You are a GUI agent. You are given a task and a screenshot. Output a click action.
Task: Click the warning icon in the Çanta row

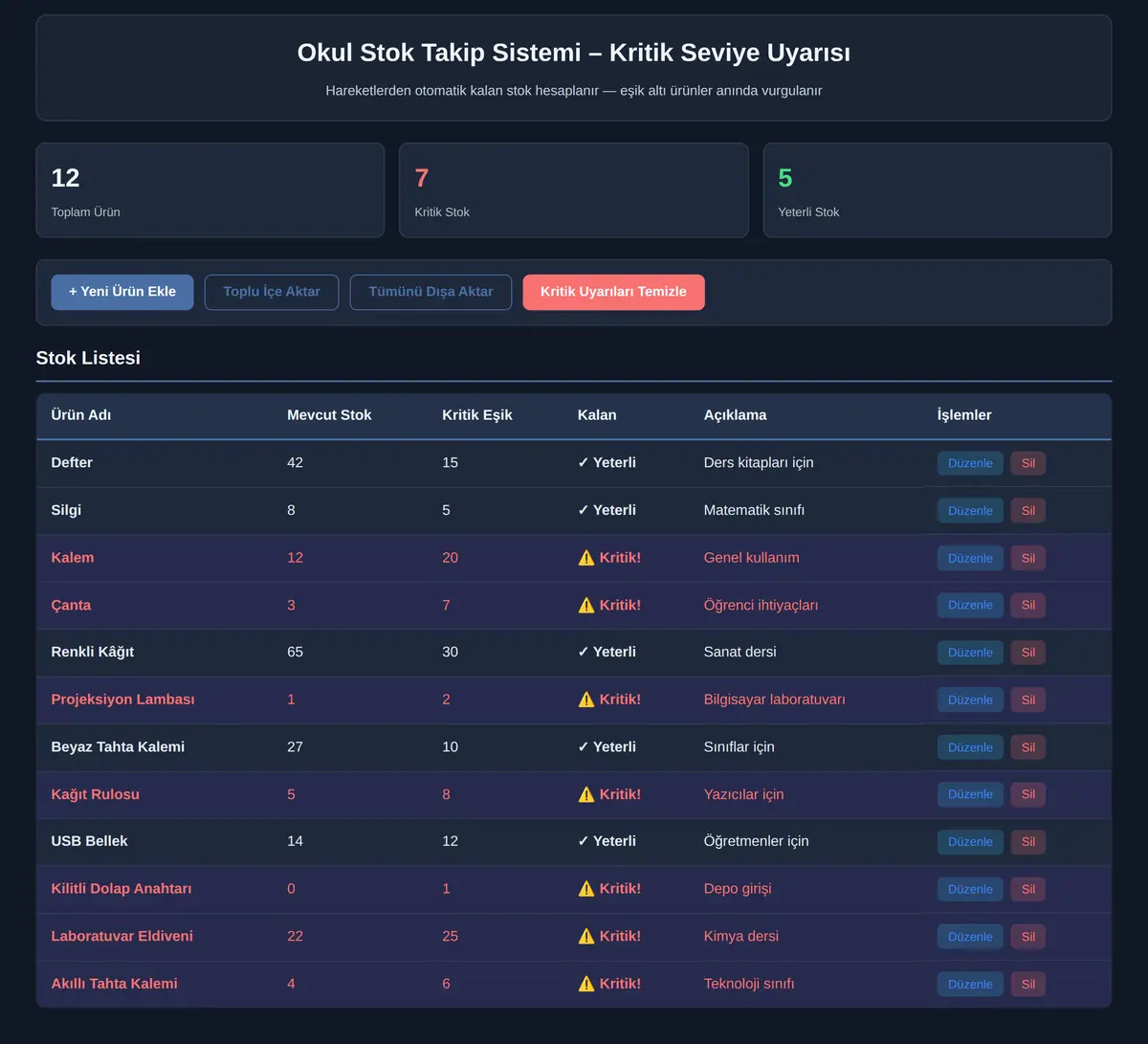click(x=586, y=605)
